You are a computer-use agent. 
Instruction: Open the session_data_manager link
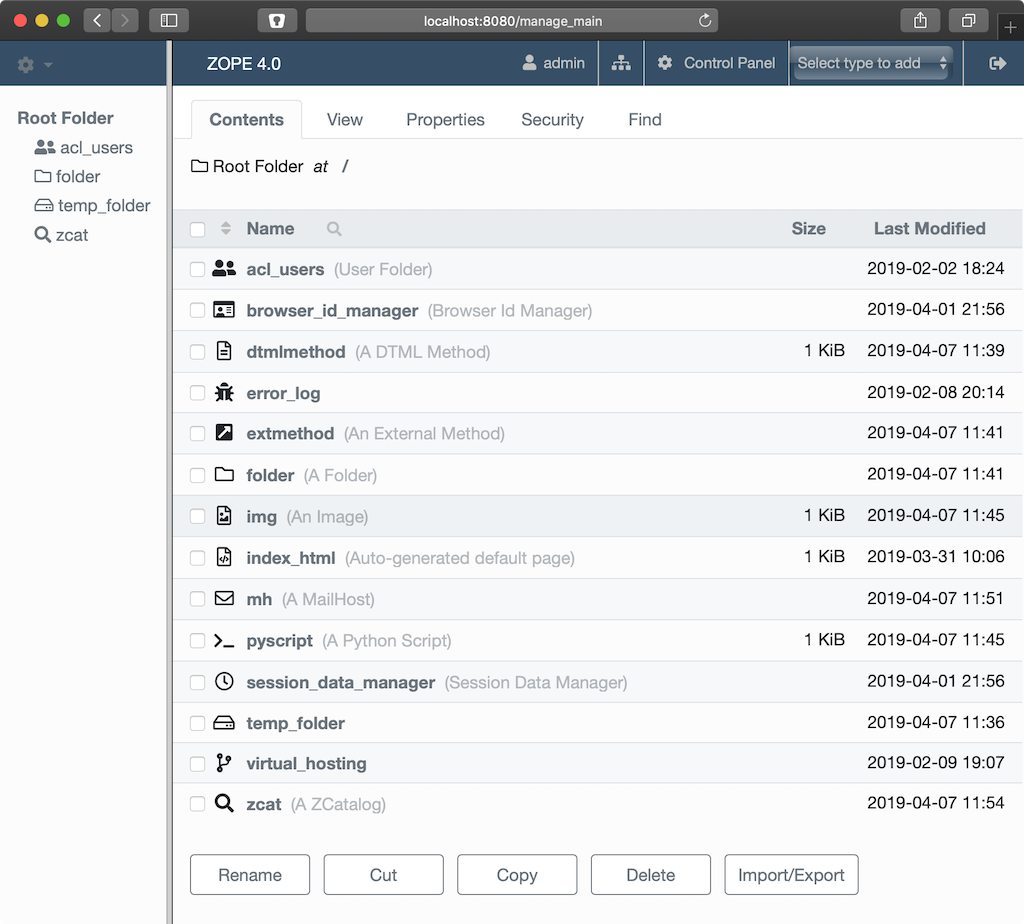pos(340,682)
